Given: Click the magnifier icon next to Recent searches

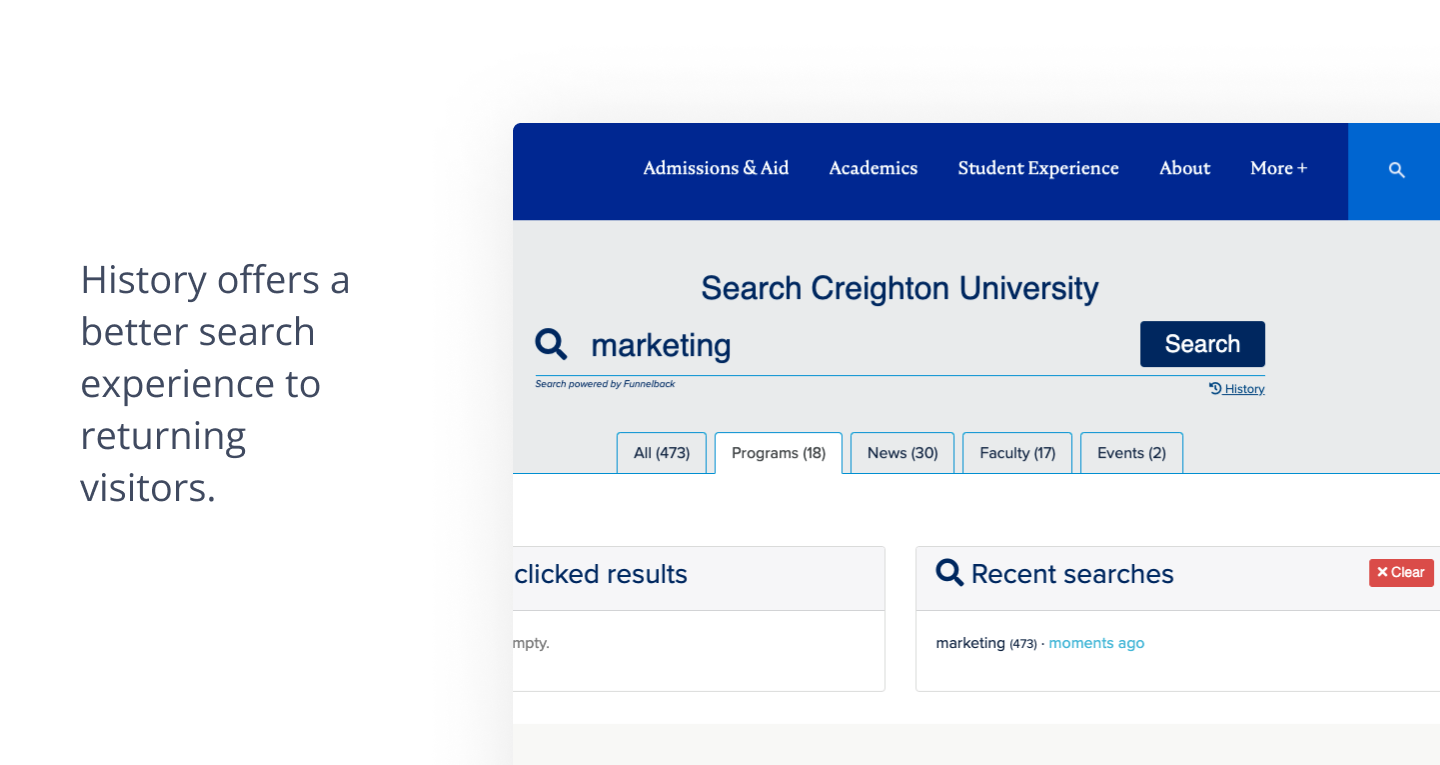Looking at the screenshot, I should (950, 573).
